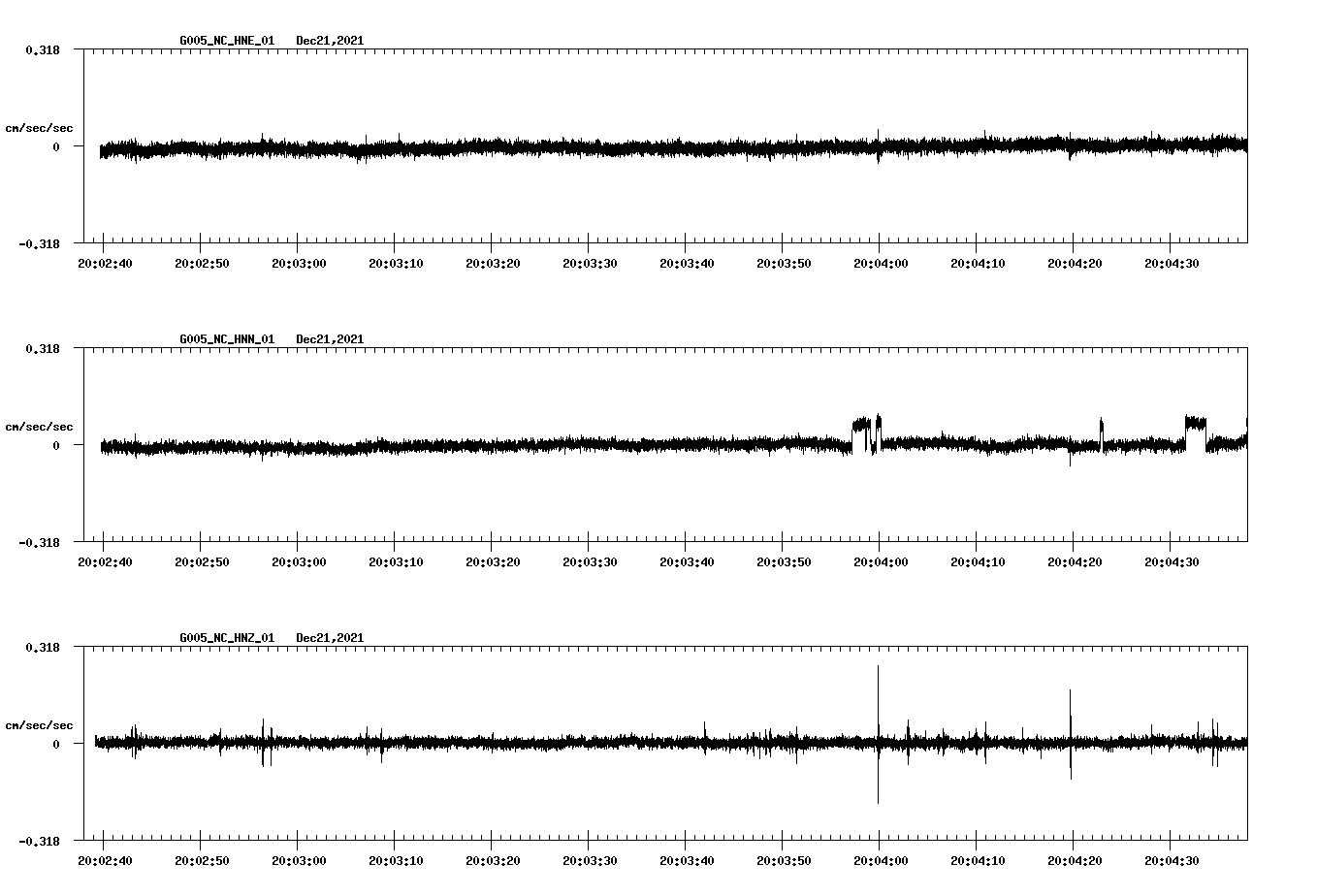1317x896 pixels.
Task: Click the -0.318 lower axis value on HNE plot
Action: (x=39, y=243)
